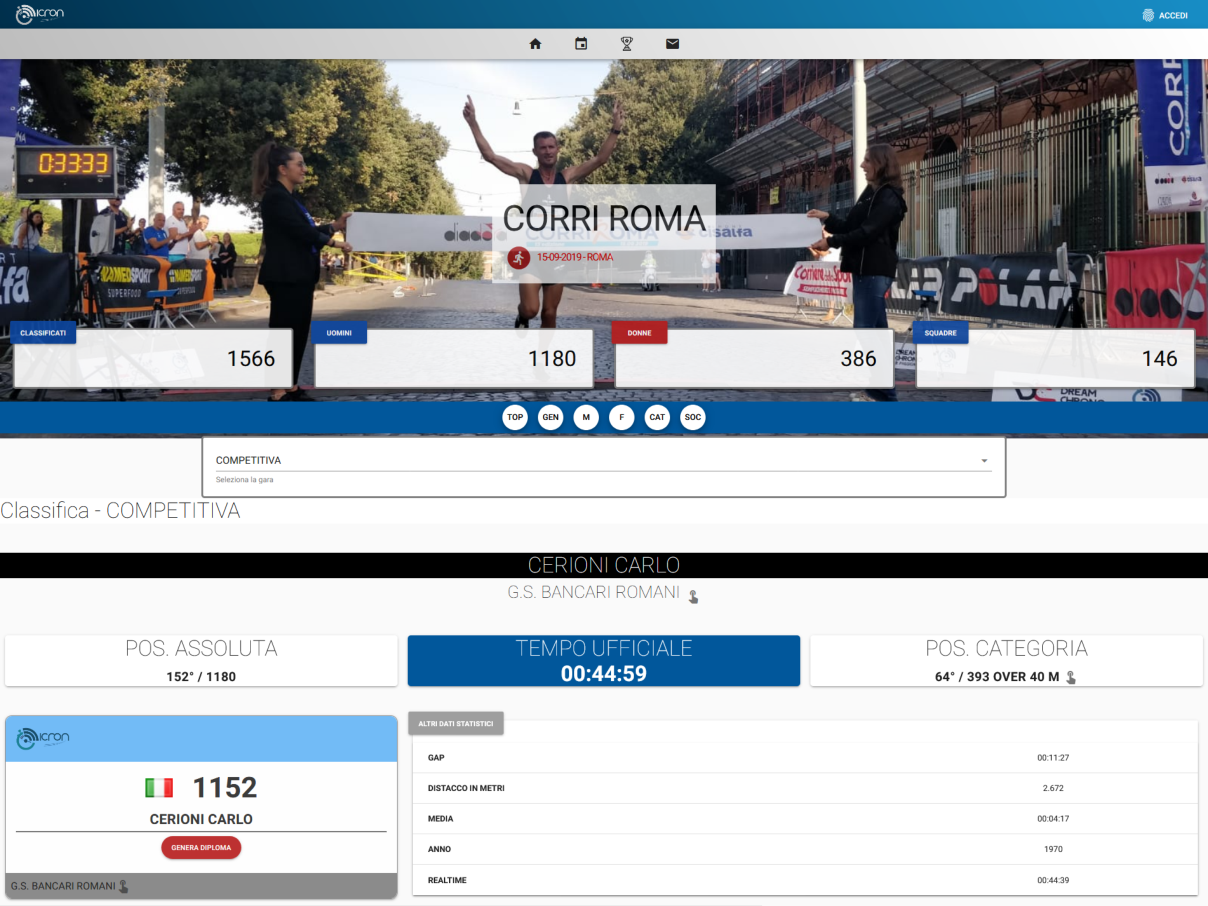
Task: Open the mail contact icon
Action: (673, 44)
